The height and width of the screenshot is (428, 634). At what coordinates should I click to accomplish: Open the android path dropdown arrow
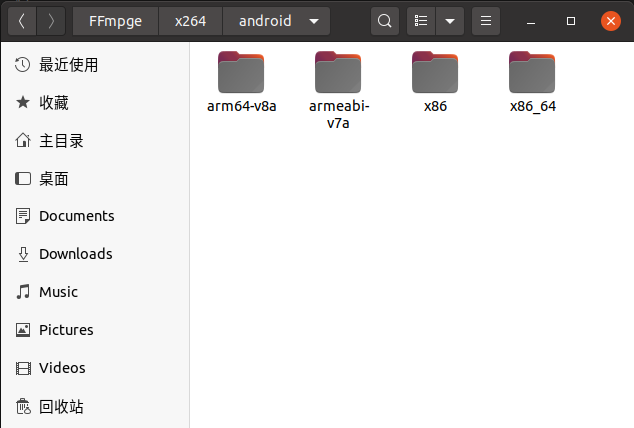pos(315,20)
